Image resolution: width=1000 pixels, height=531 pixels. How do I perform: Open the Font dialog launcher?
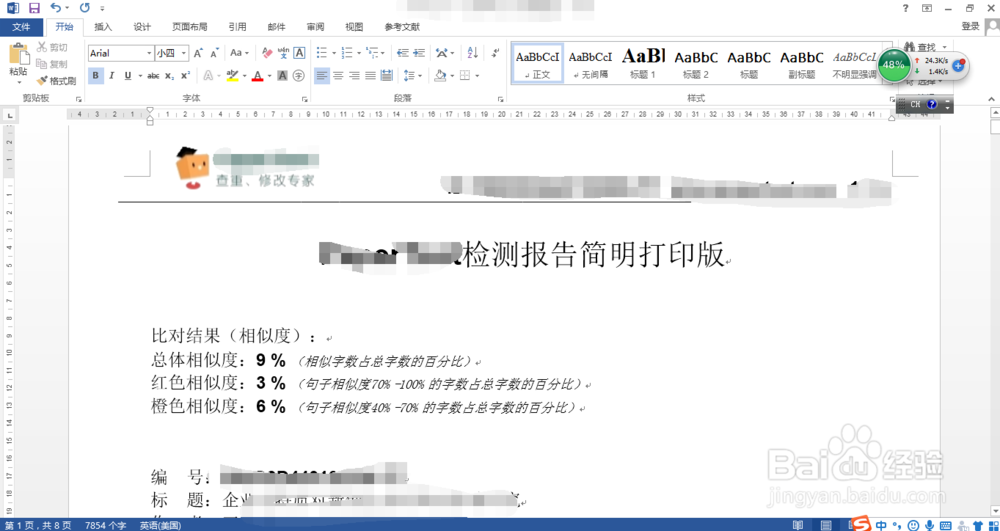304,99
